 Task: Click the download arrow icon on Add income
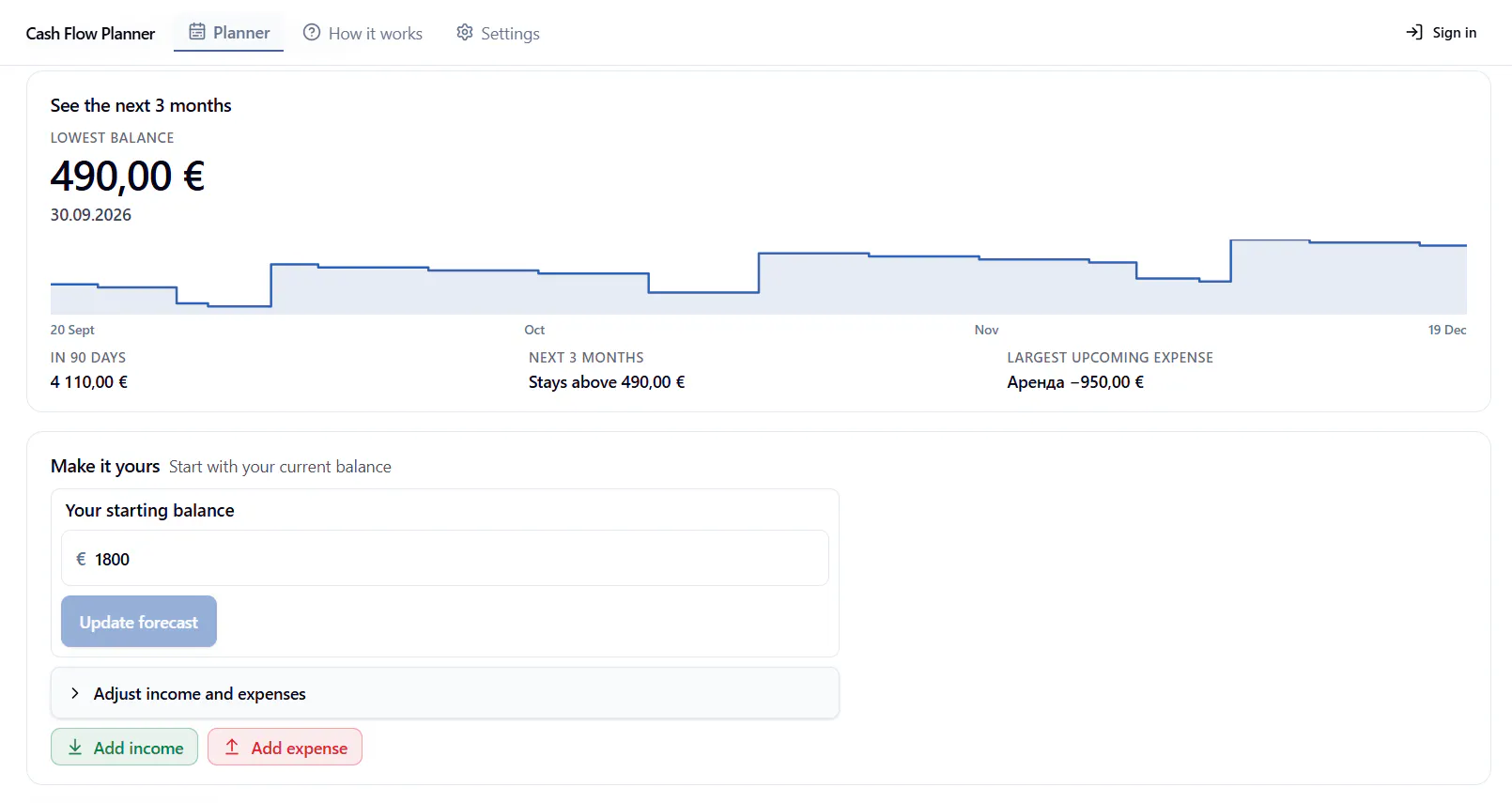(75, 747)
